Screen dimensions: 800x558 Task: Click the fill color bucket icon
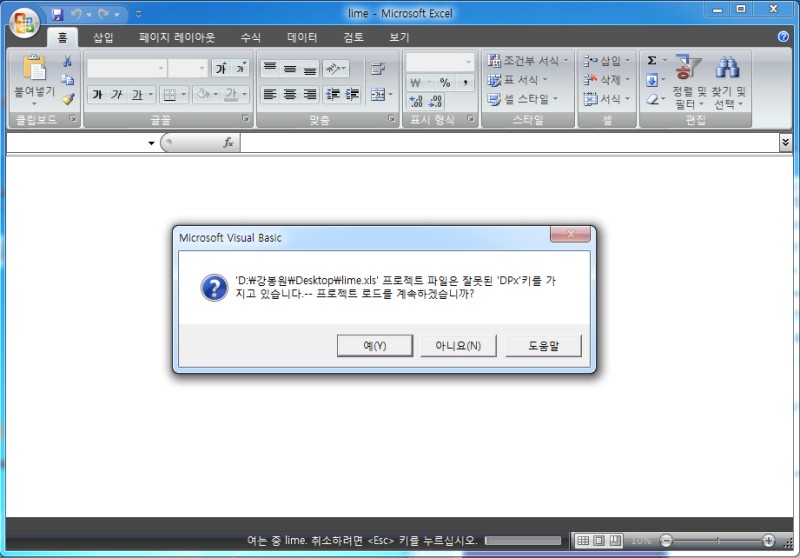pos(203,94)
